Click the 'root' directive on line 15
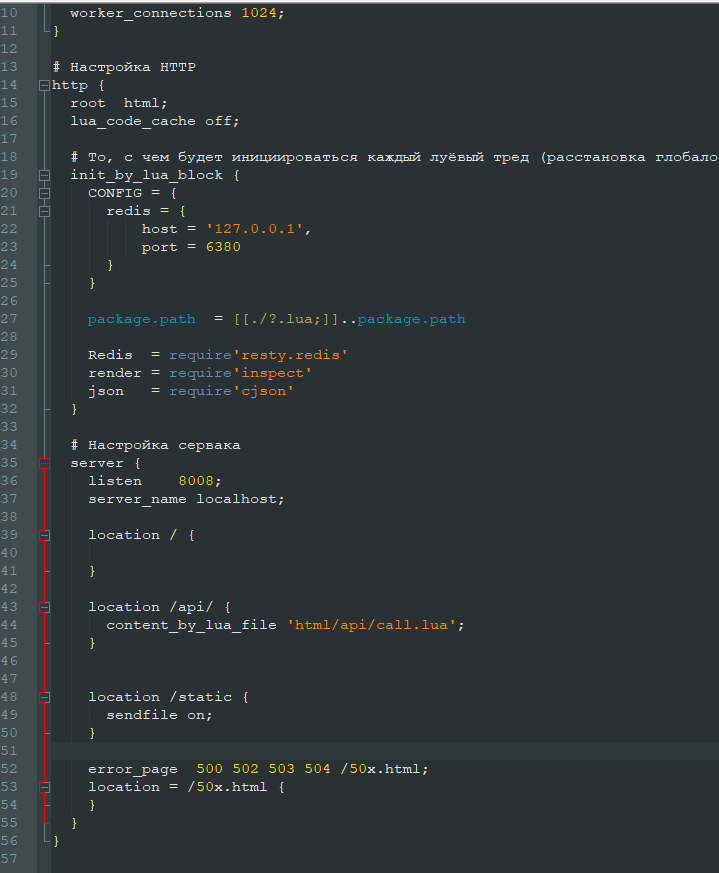 tap(87, 103)
